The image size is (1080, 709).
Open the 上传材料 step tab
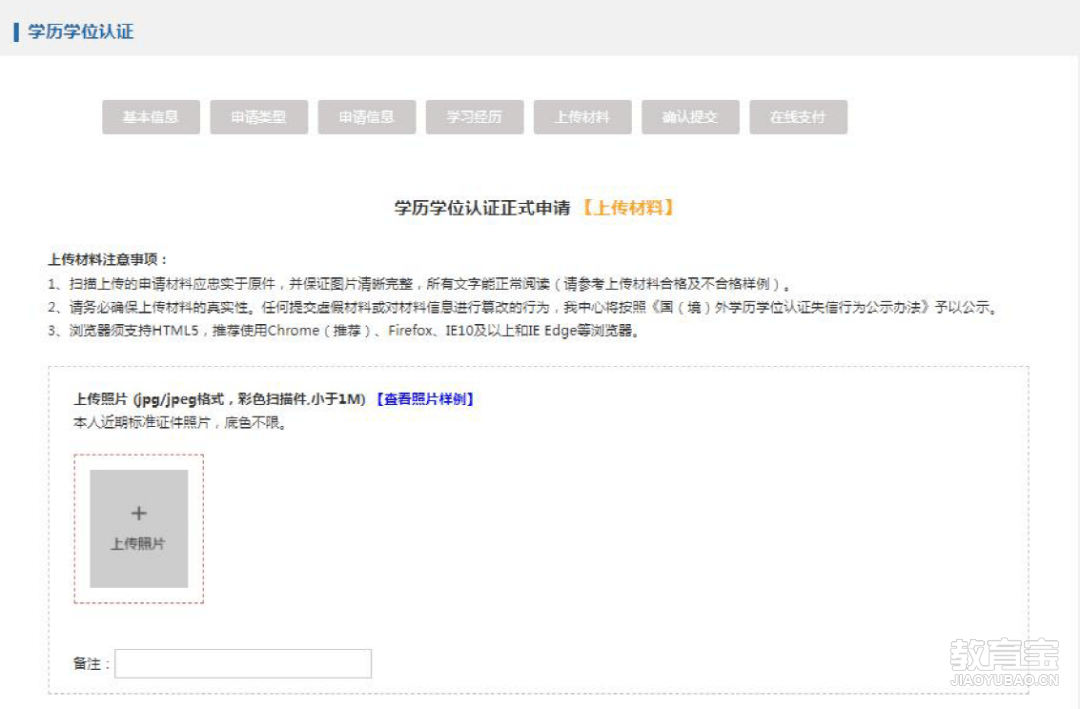[583, 117]
